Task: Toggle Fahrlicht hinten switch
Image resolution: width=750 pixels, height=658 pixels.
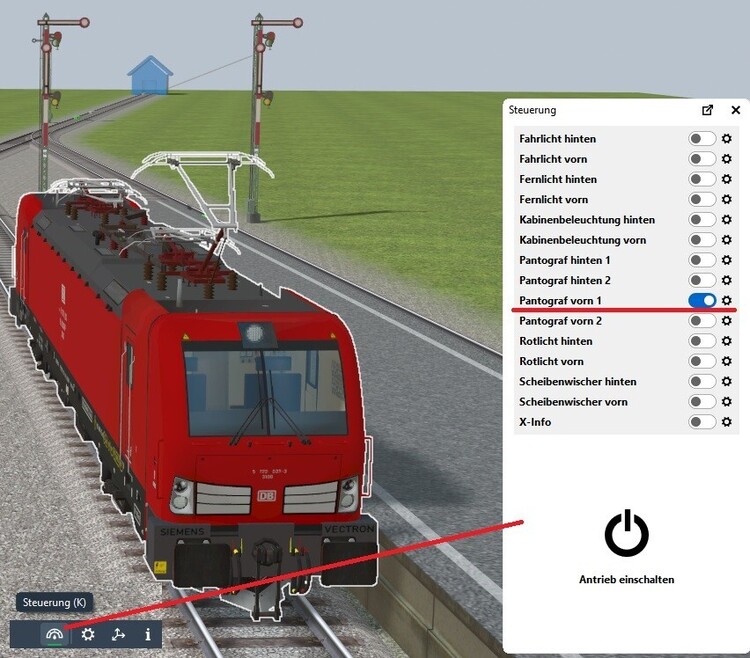Action: click(x=702, y=139)
